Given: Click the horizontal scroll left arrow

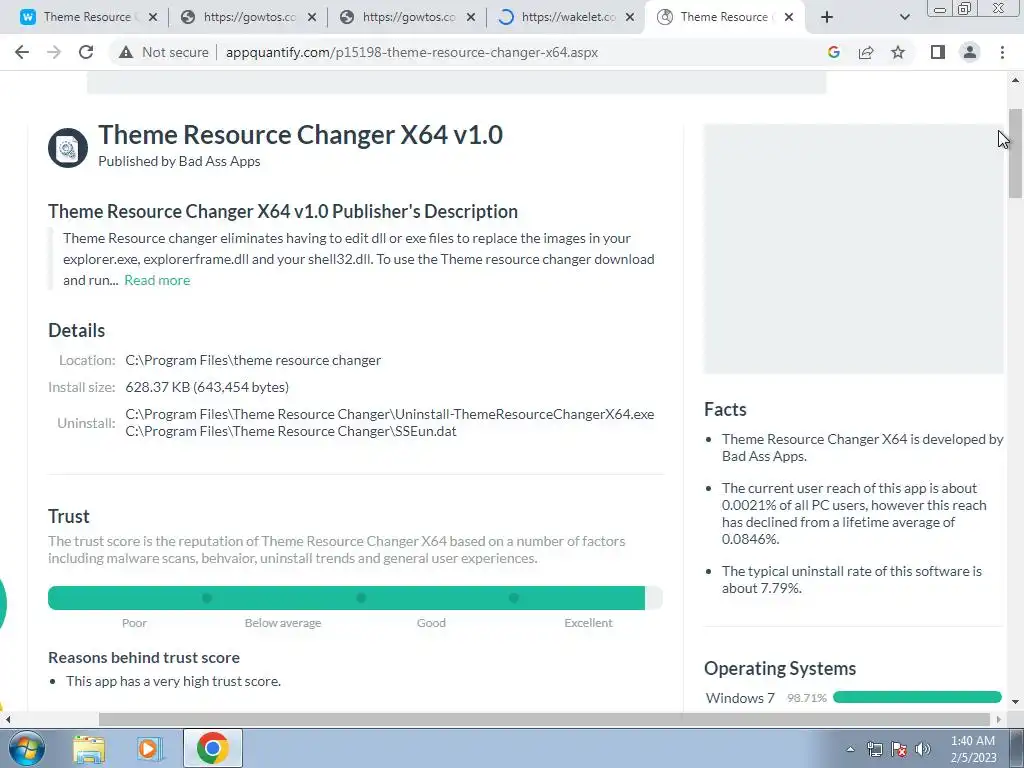Looking at the screenshot, I should [7, 719].
